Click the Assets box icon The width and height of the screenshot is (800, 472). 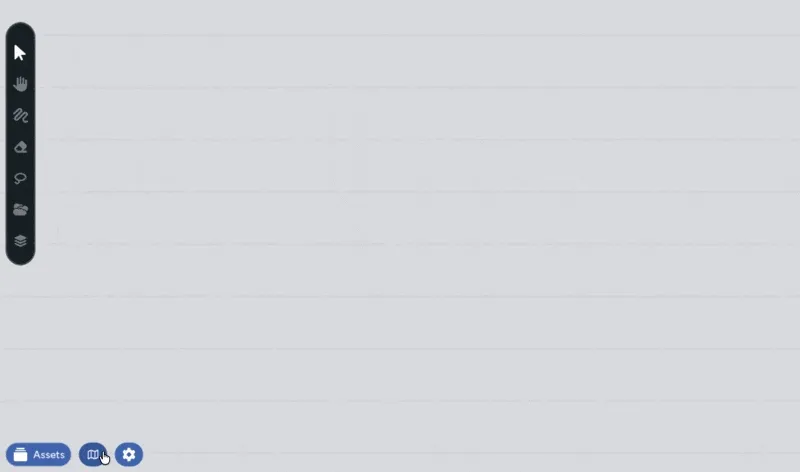pyautogui.click(x=20, y=454)
